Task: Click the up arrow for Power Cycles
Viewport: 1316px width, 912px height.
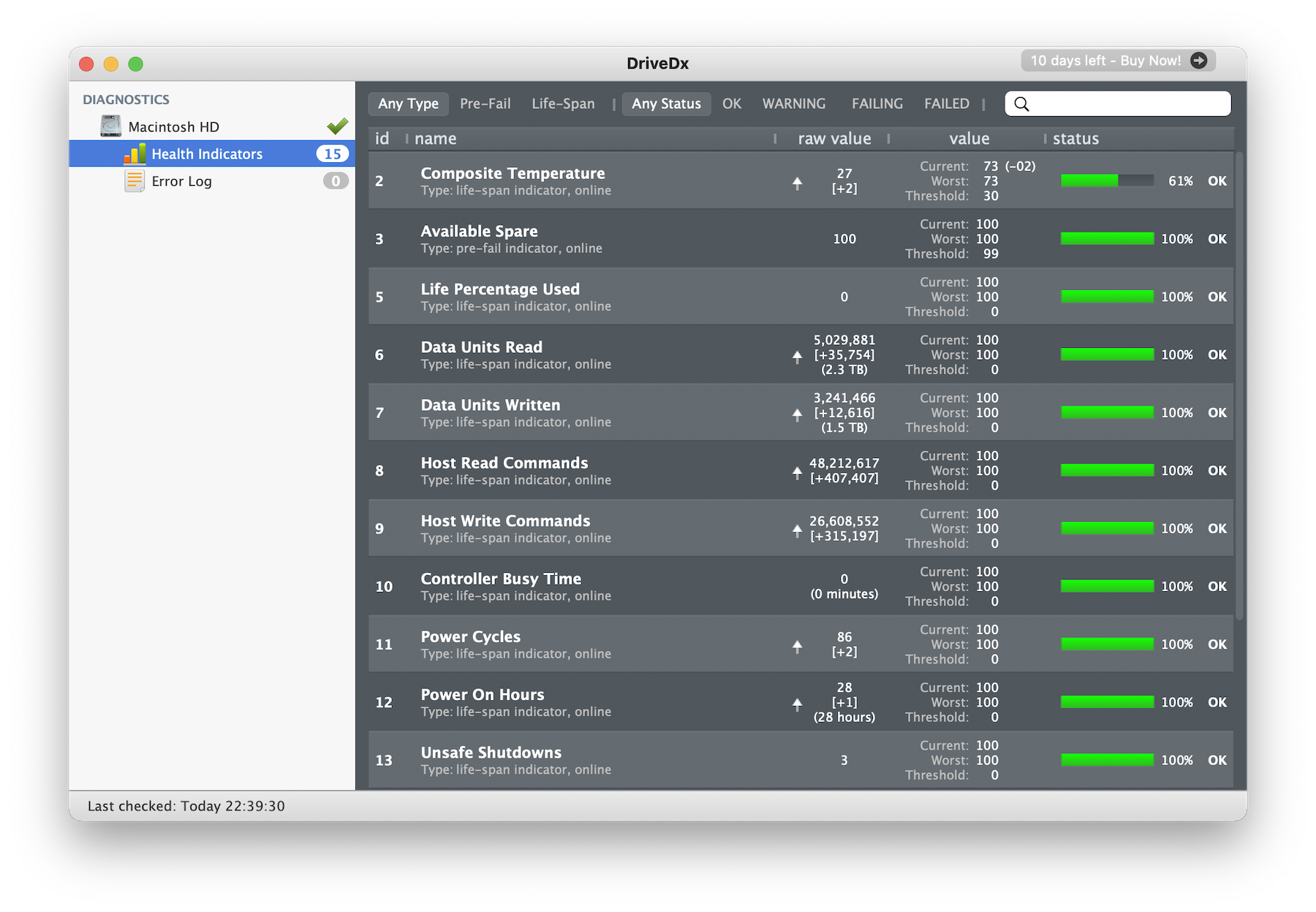Action: 798,646
